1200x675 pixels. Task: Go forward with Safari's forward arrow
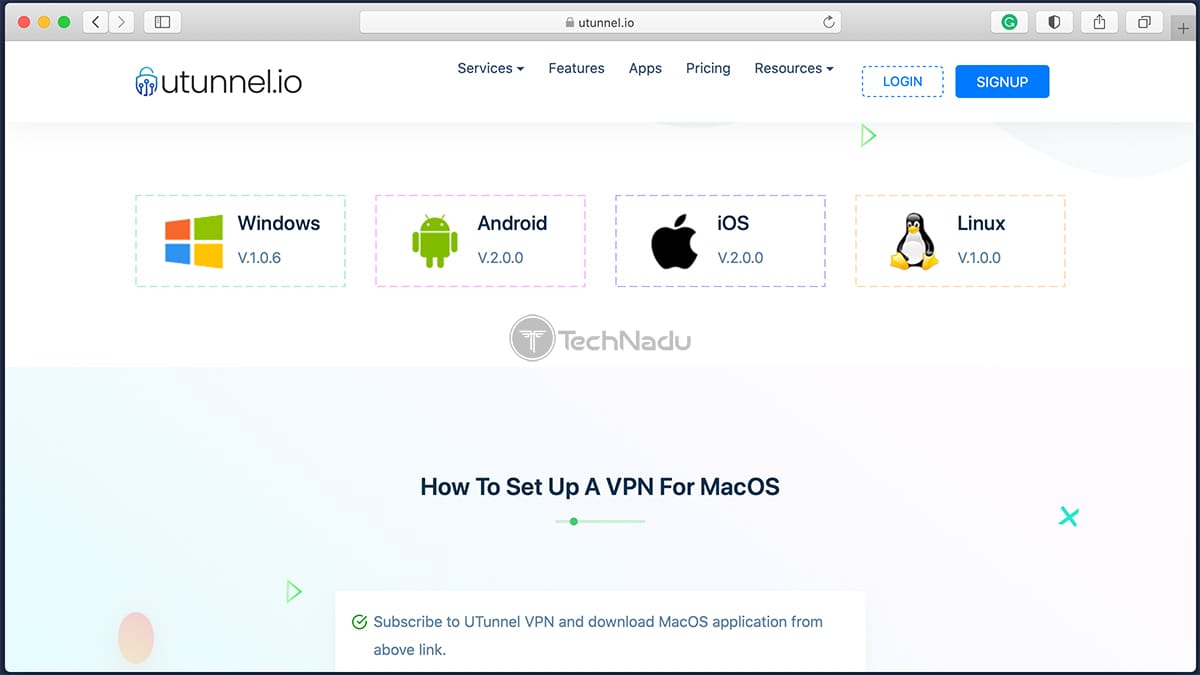pyautogui.click(x=122, y=21)
